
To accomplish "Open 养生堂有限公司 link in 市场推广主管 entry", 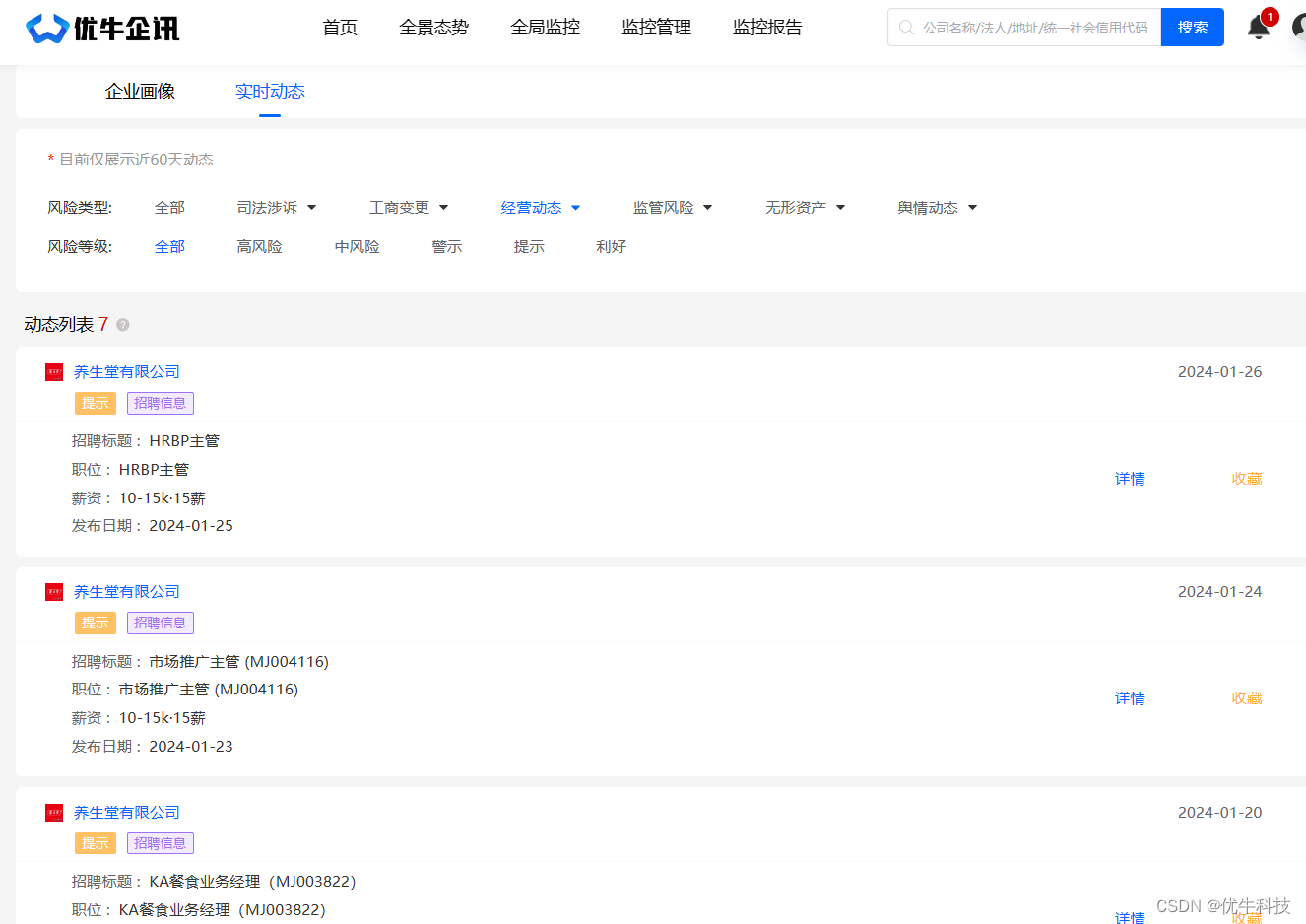I will pos(127,592).
